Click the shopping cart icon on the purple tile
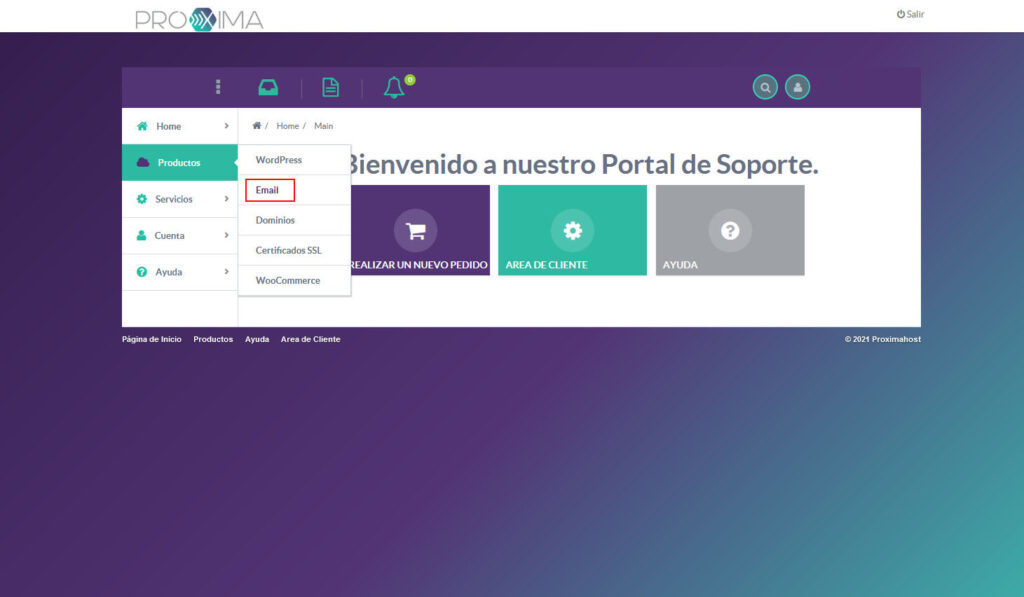This screenshot has width=1024, height=597. tap(416, 229)
